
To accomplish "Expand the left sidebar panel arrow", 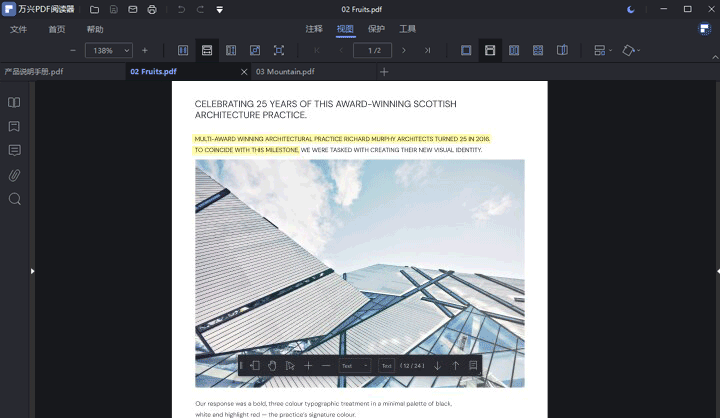I will (x=32, y=271).
